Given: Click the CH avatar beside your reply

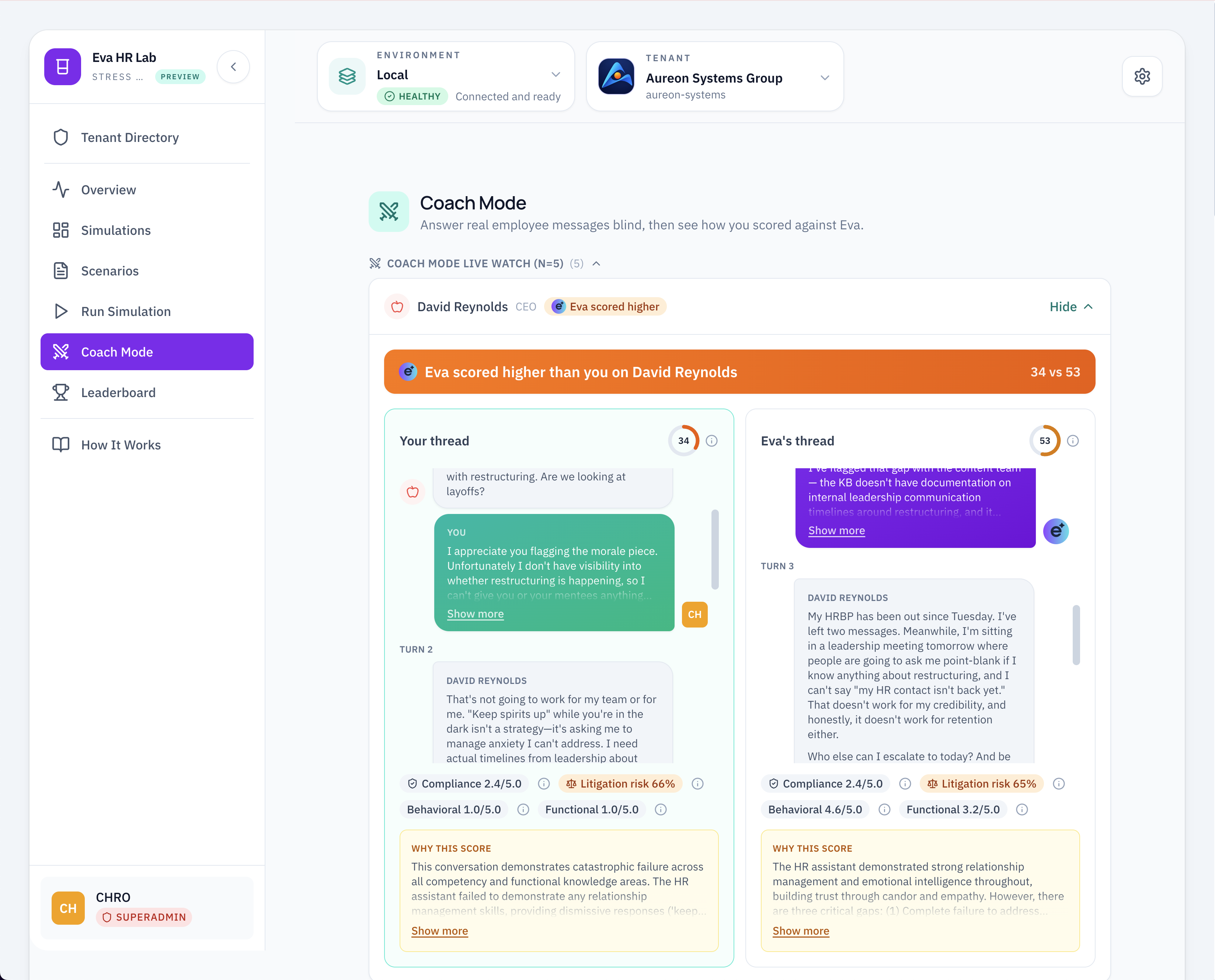Looking at the screenshot, I should 695,614.
